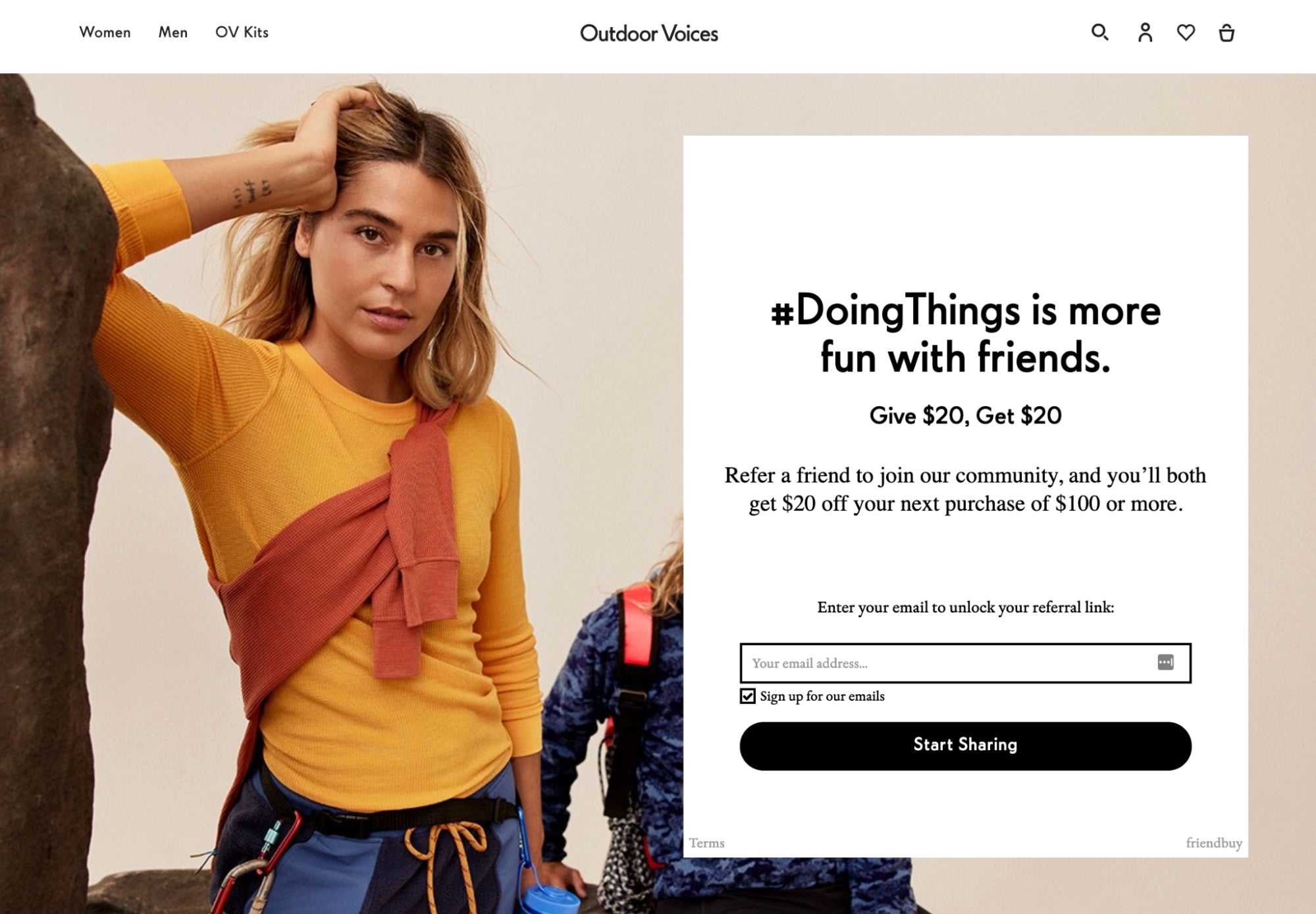Click the unlock your referral link prompt text
The width and height of the screenshot is (1316, 914).
pos(965,607)
